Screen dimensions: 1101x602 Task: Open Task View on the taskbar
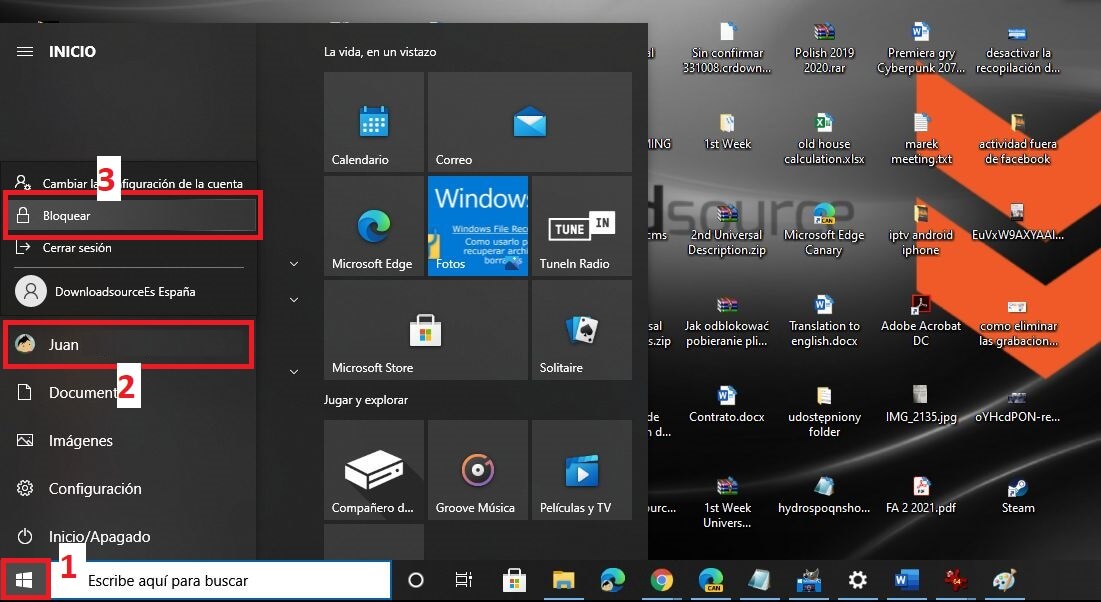463,580
